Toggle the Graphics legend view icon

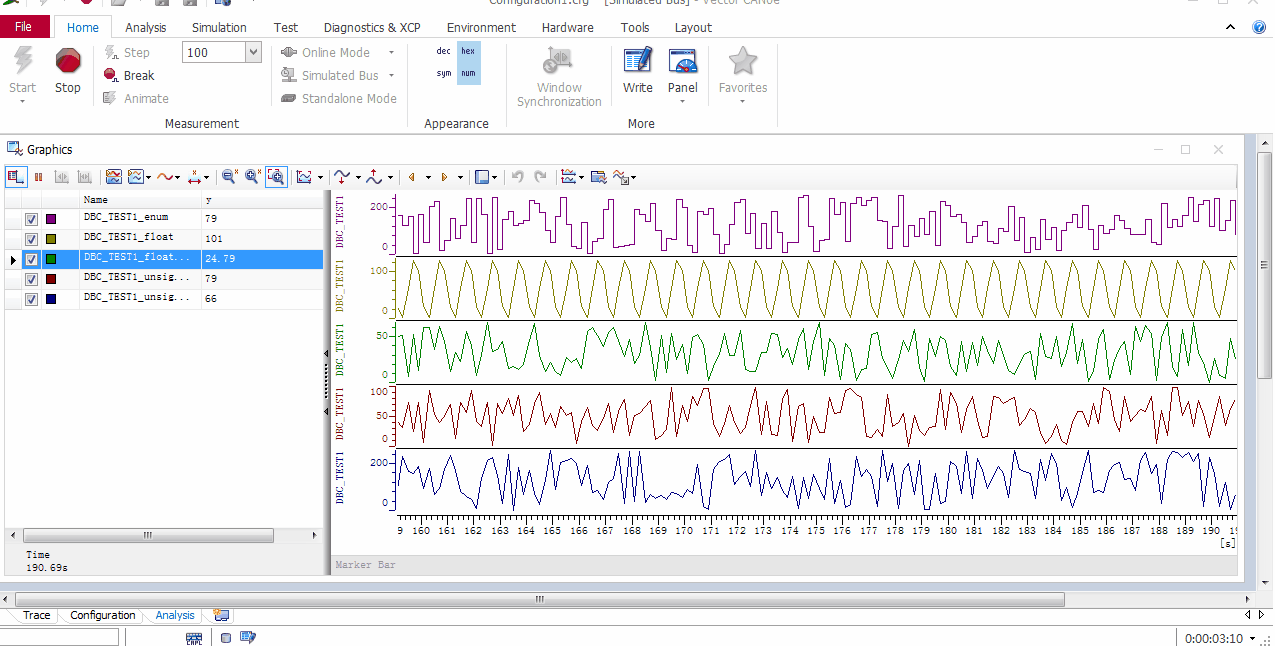[x=16, y=177]
